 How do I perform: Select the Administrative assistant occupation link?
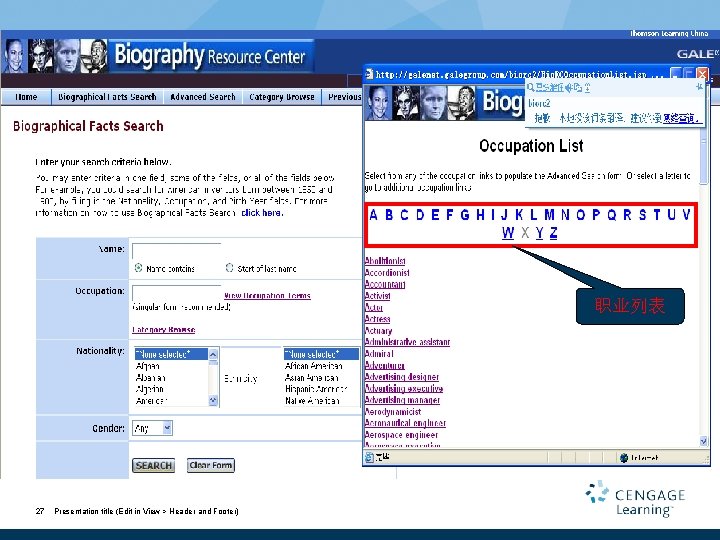coord(407,342)
